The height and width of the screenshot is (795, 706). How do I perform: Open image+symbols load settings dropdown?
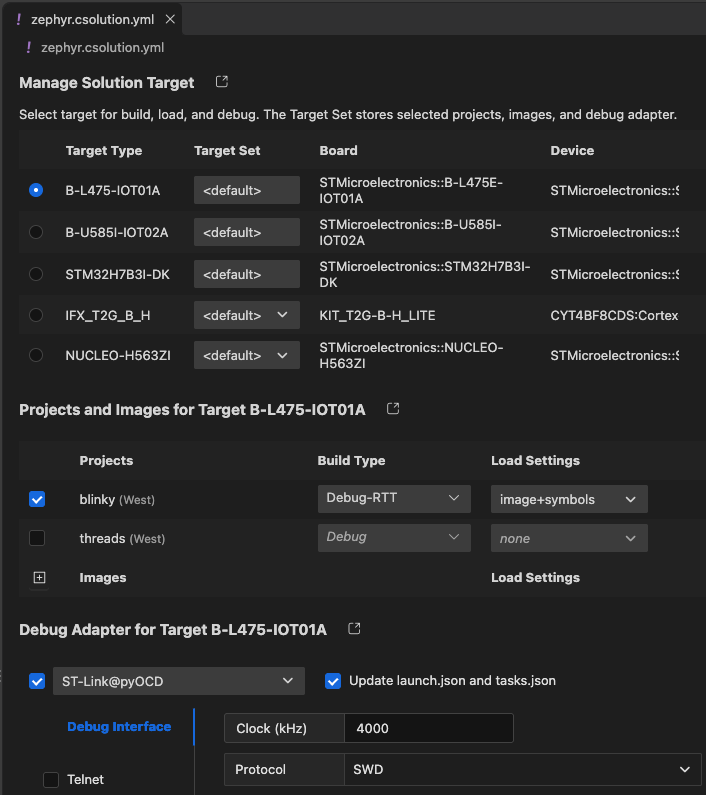click(569, 499)
